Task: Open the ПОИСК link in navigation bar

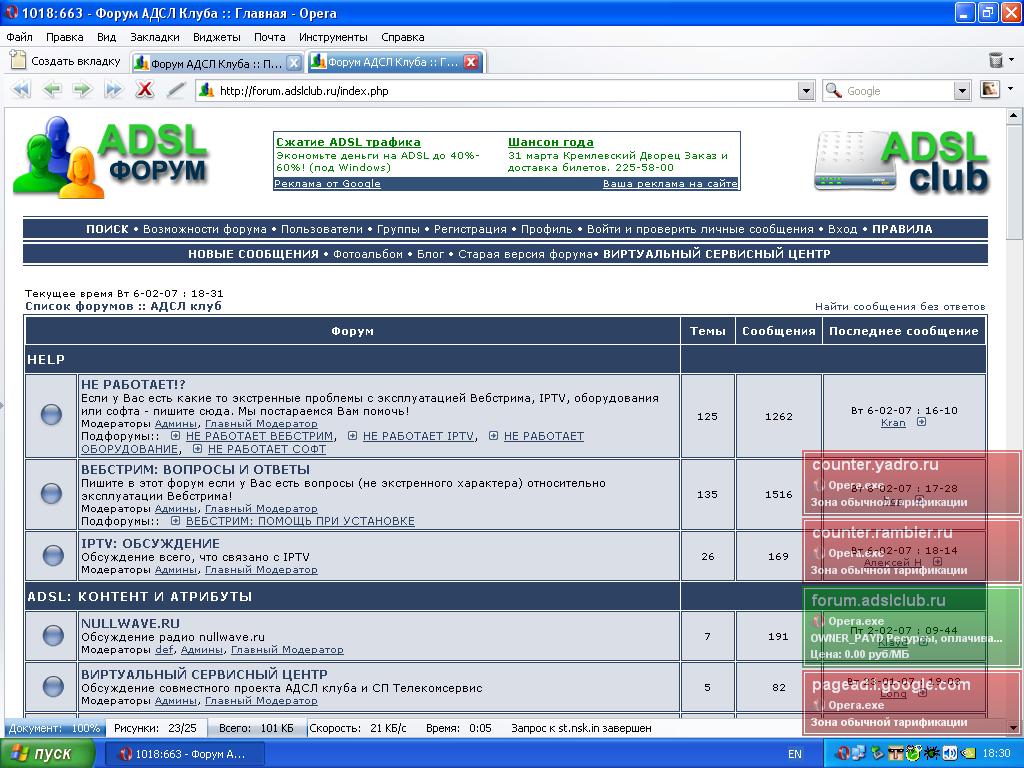Action: tap(107, 229)
